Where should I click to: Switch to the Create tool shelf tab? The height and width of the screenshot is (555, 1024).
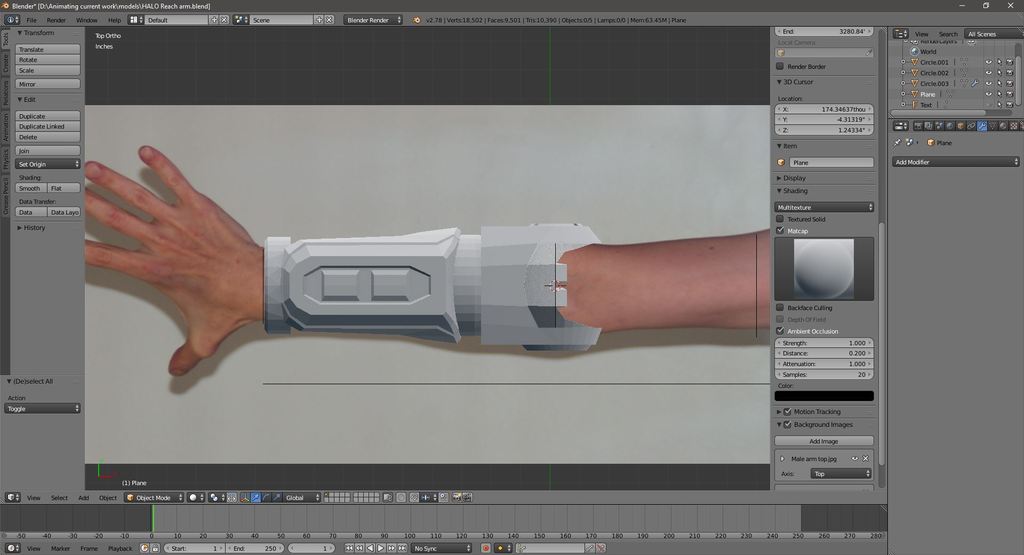click(5, 63)
